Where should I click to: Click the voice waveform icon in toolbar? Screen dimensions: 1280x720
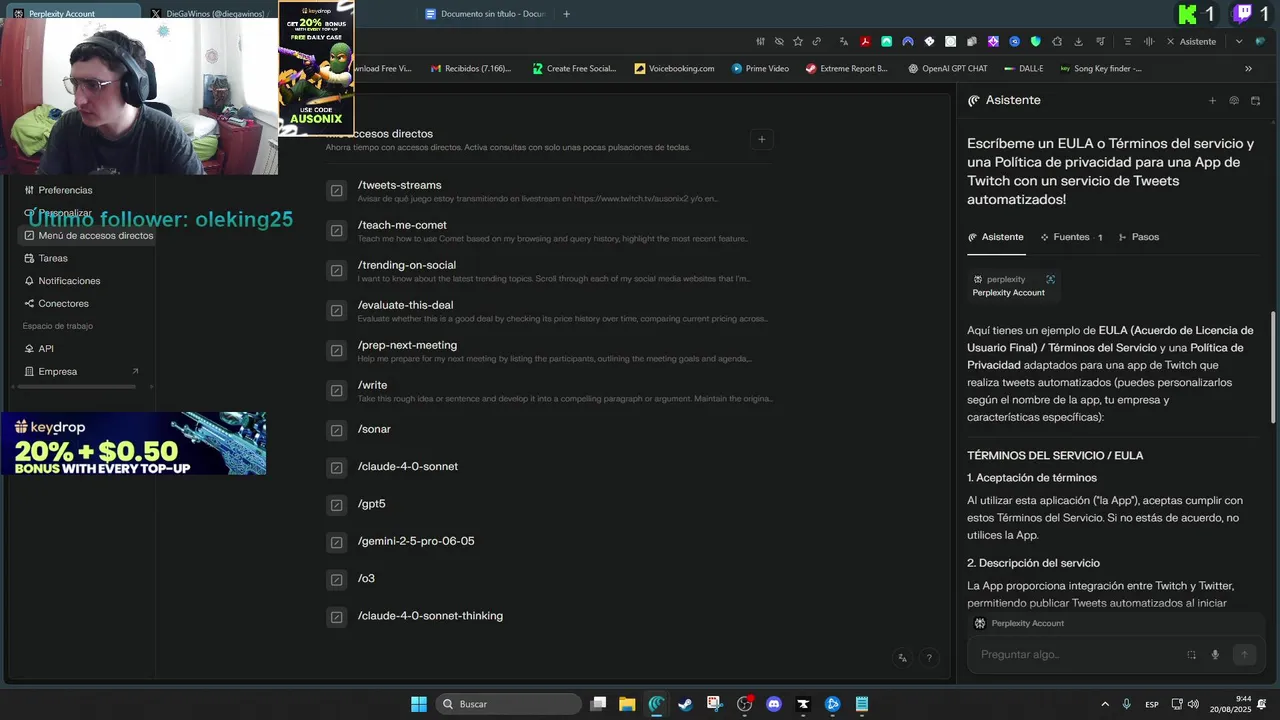click(x=1149, y=42)
